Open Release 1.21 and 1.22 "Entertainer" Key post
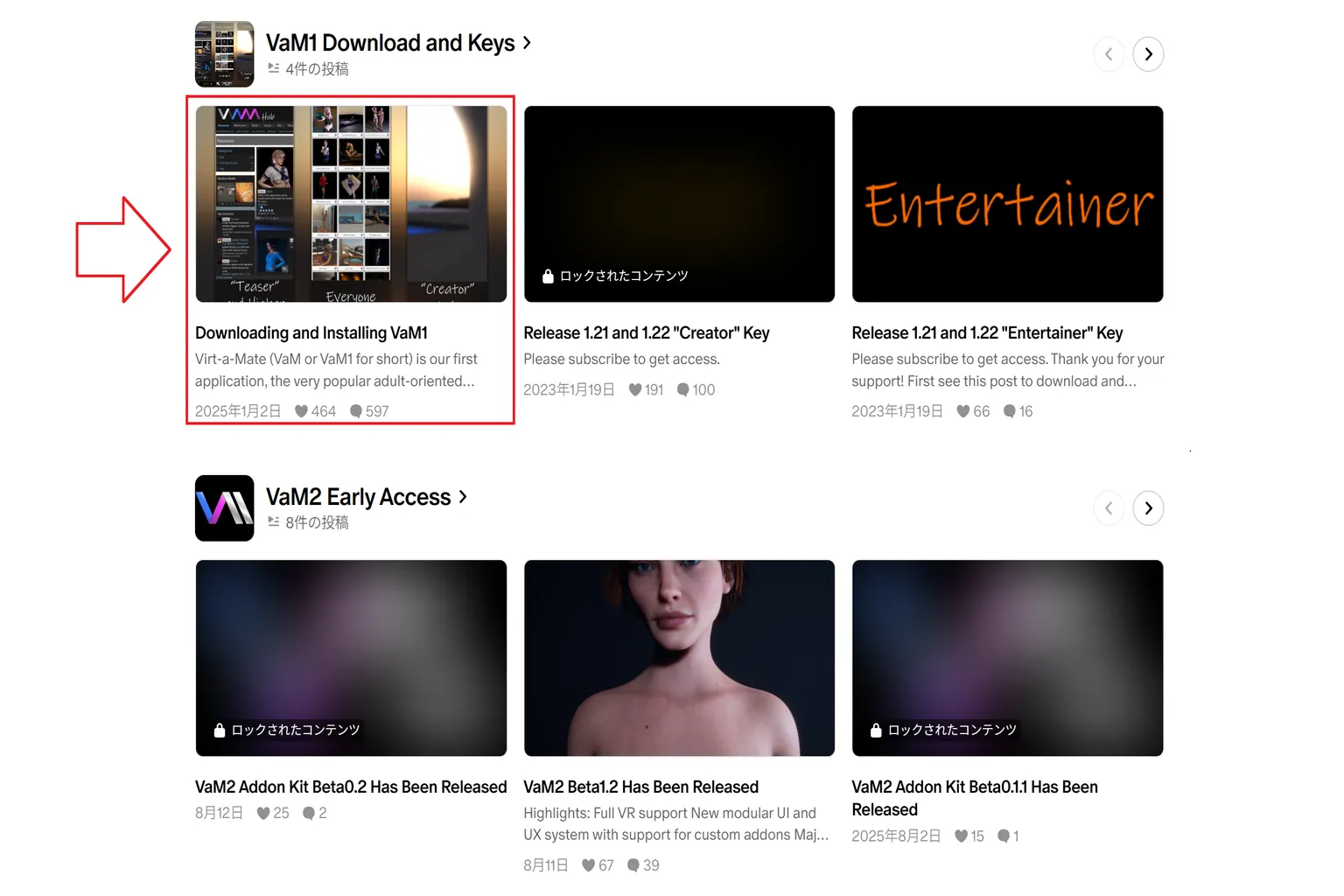Image resolution: width=1344 pixels, height=896 pixels. point(987,333)
